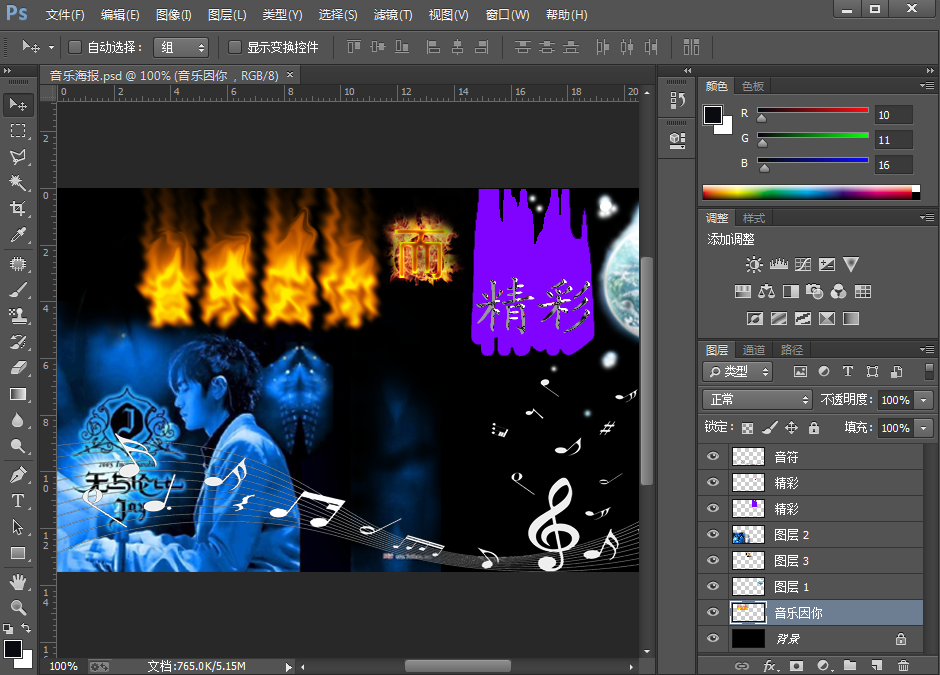Click the vertical canvas scrollbar
Viewport: 940px width, 675px height.
tap(647, 370)
